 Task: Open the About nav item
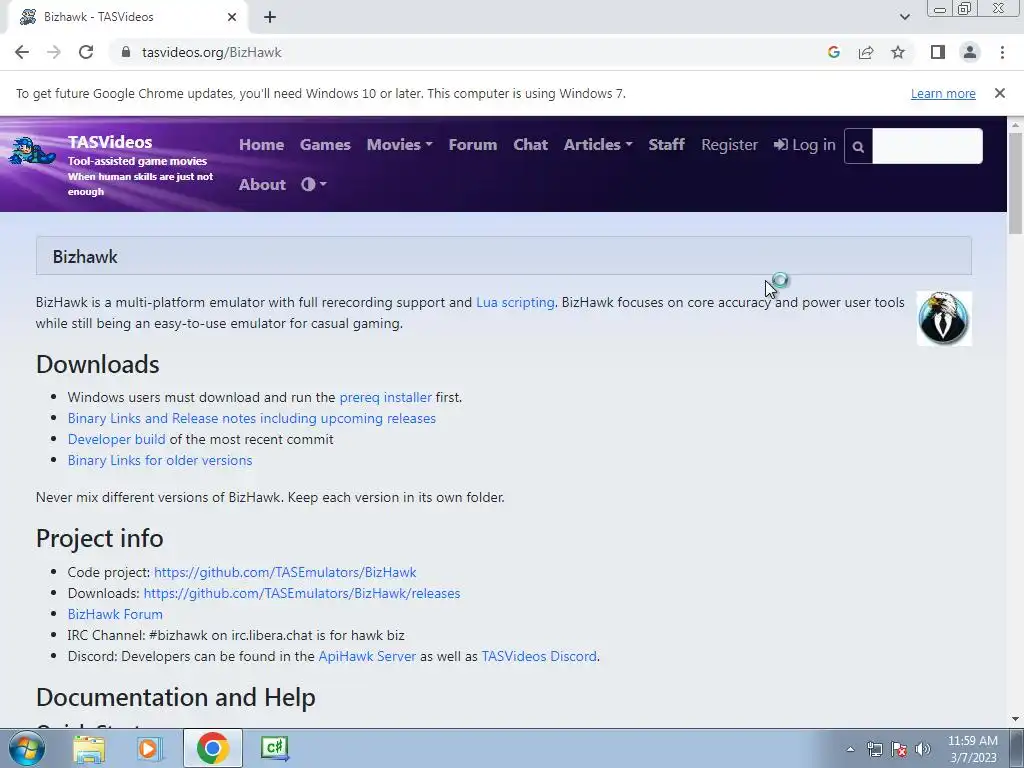point(262,185)
